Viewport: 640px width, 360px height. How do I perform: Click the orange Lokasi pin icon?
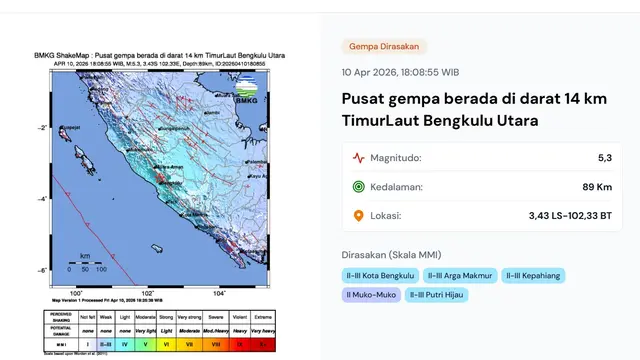pyautogui.click(x=358, y=216)
